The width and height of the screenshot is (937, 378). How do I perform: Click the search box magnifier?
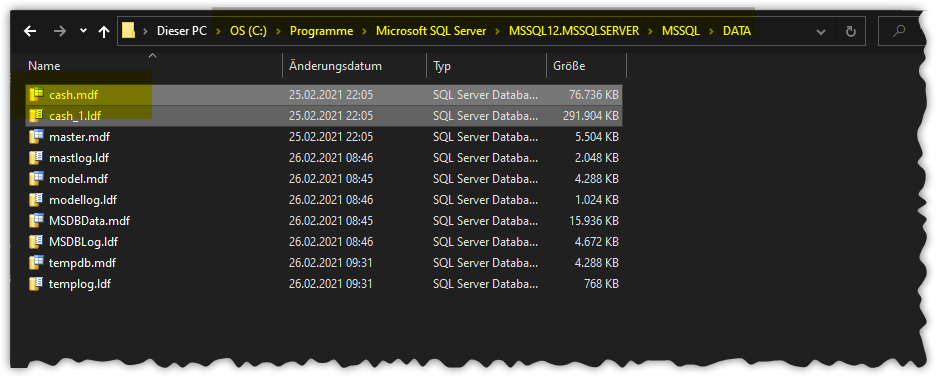(x=898, y=31)
